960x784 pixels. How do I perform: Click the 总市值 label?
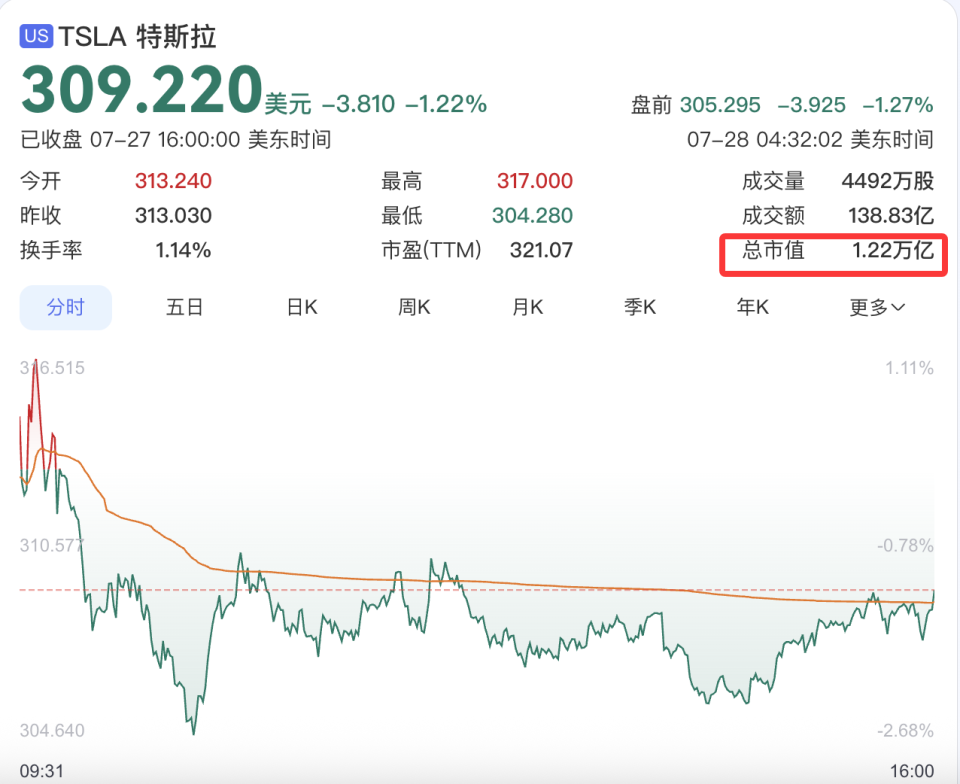click(x=773, y=250)
